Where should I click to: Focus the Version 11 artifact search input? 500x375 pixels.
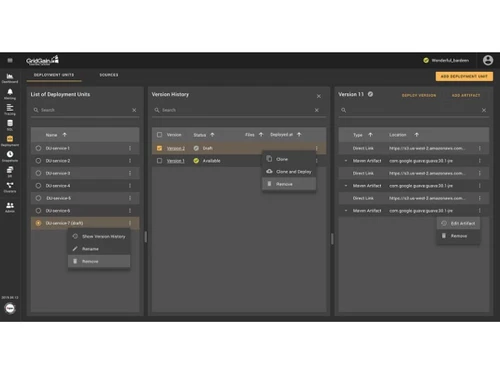413,110
